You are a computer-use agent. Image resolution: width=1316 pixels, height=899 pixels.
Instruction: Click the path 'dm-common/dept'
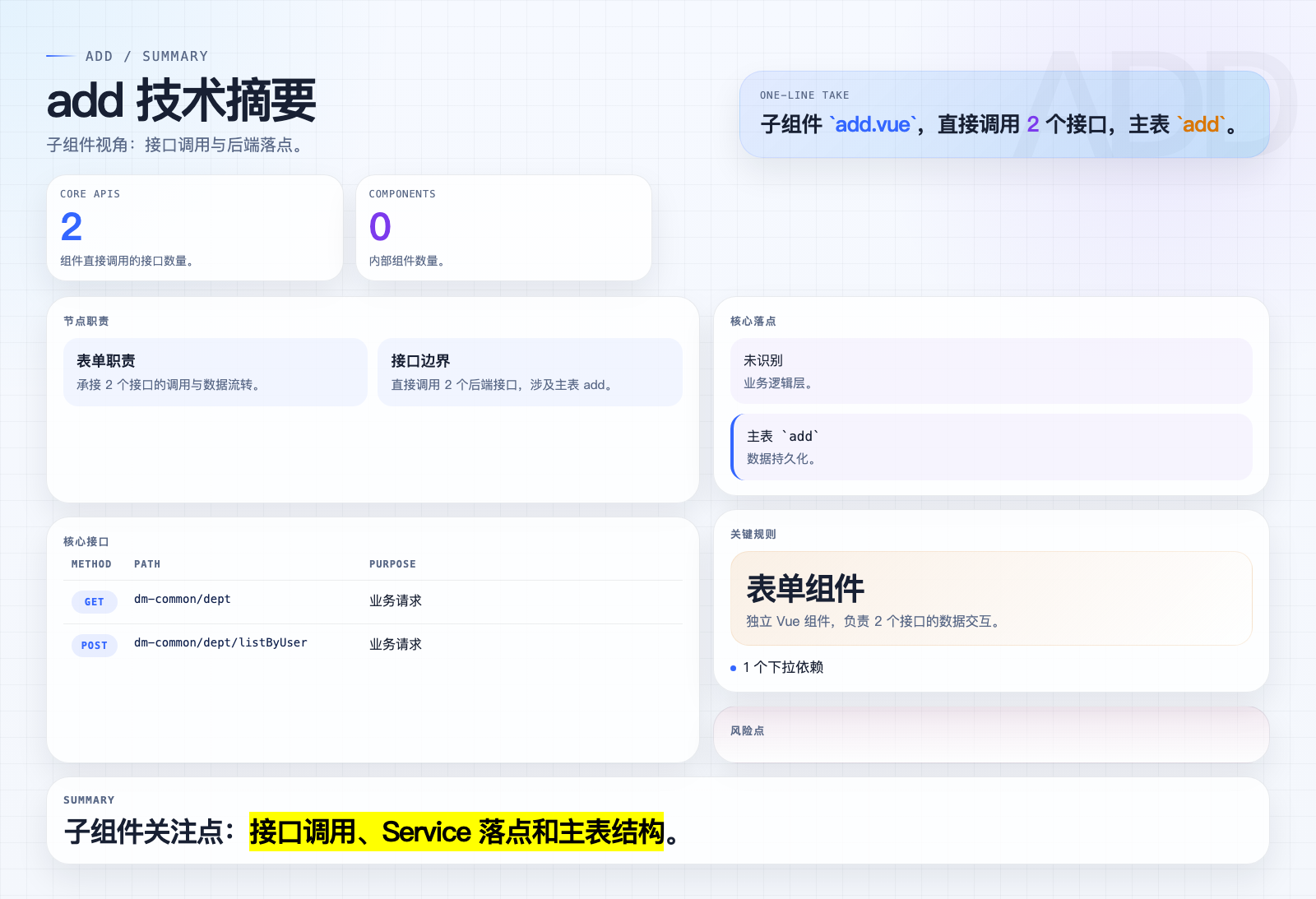click(183, 599)
